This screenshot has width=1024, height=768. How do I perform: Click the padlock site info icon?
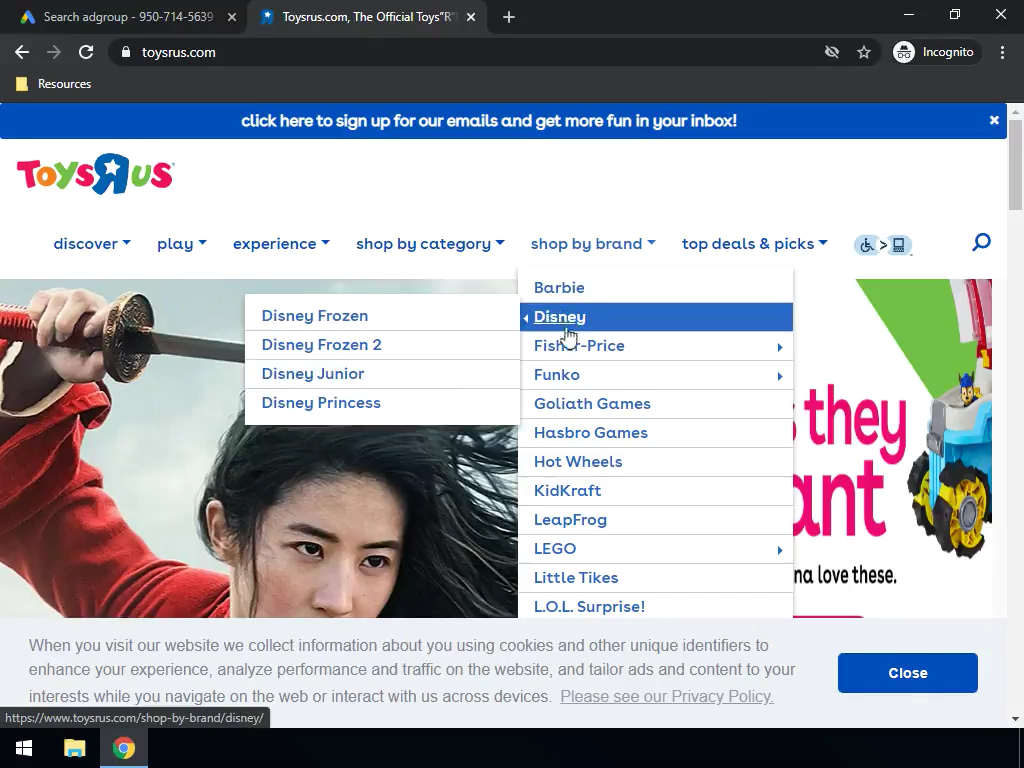point(126,52)
